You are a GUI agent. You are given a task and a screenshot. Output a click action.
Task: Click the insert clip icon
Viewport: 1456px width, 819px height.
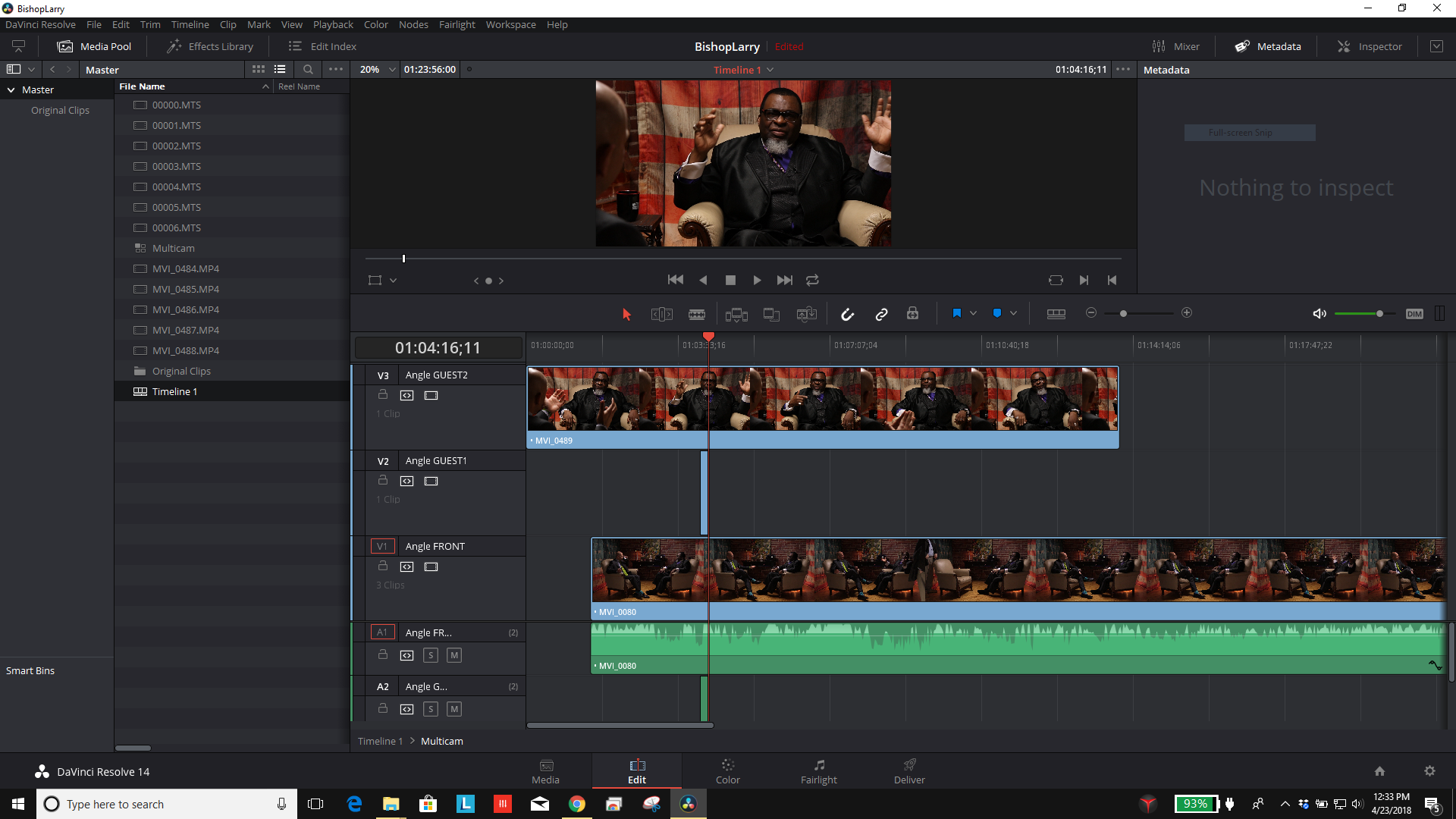coord(736,314)
